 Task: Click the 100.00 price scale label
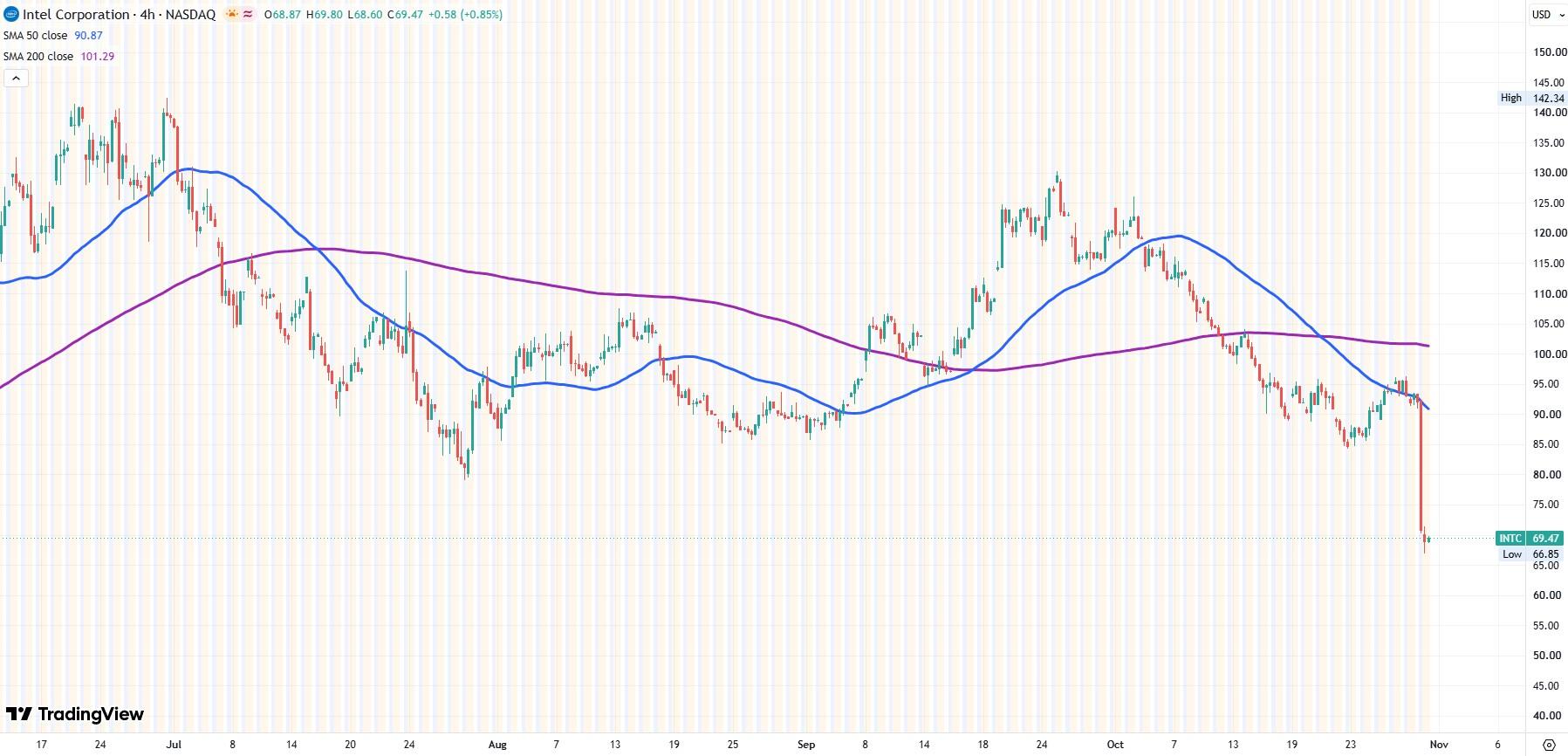tap(1550, 354)
